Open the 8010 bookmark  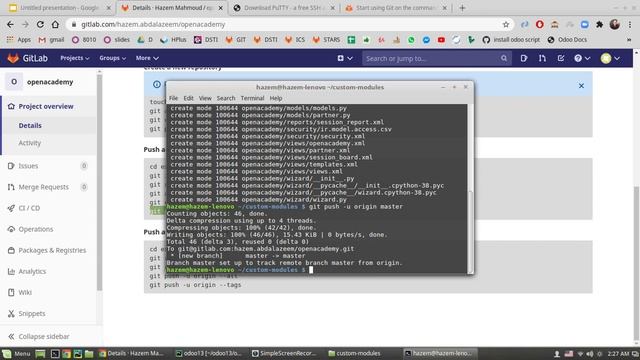84,40
